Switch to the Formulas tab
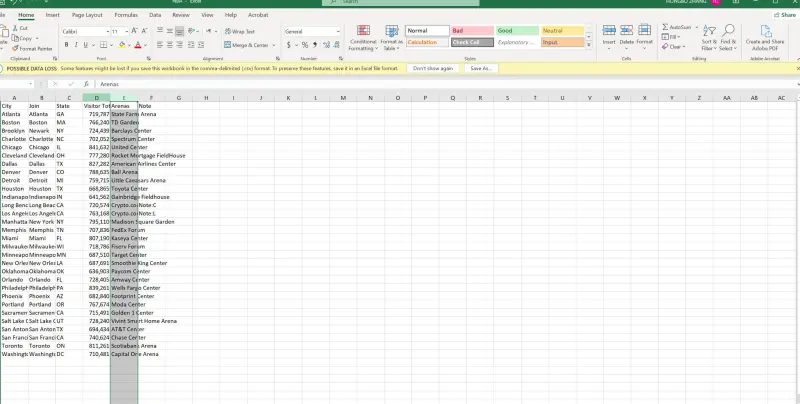Screen dimensions: 800x404 click(126, 15)
